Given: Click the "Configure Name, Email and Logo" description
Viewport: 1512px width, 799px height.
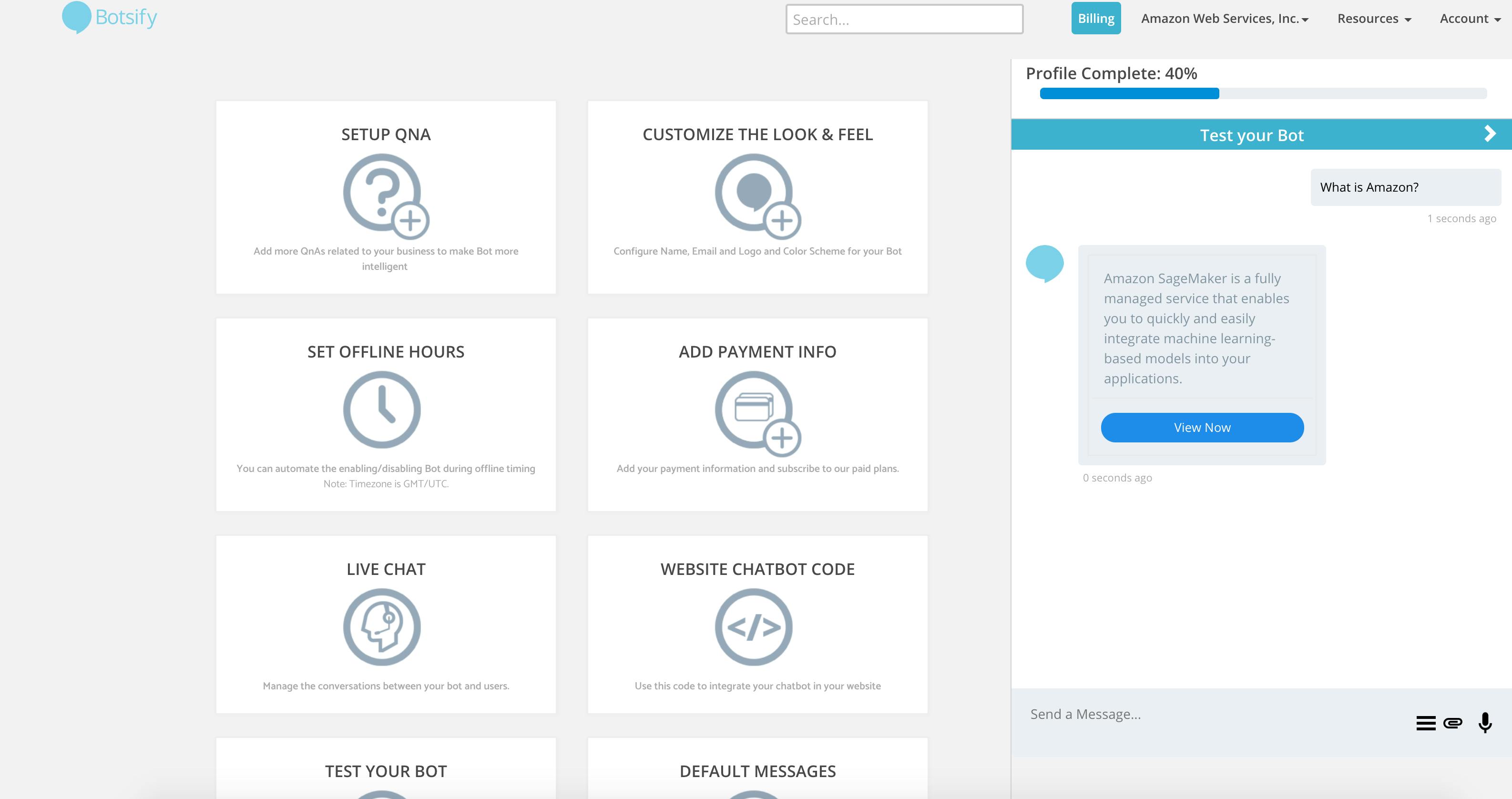Looking at the screenshot, I should [757, 251].
